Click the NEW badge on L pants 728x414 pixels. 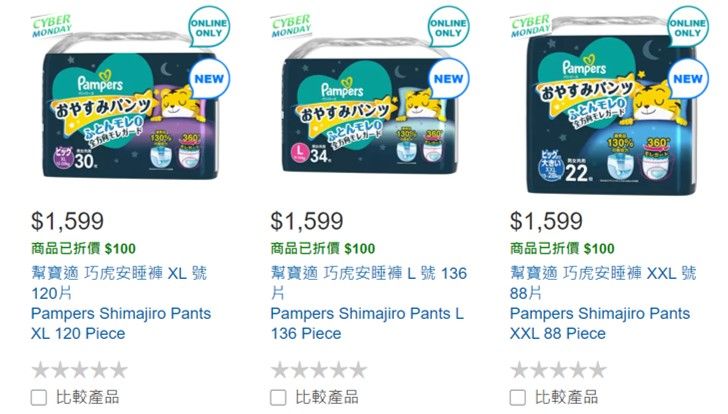448,79
